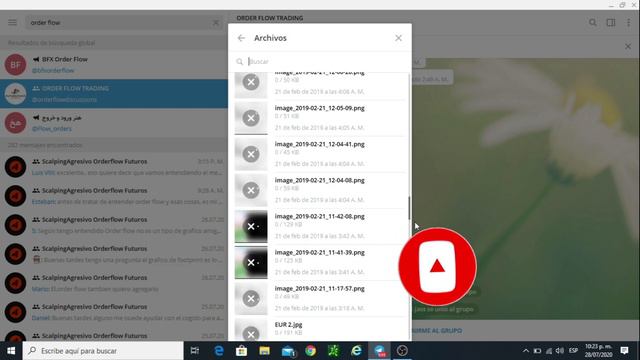Toggle the chat info side panel

point(611,22)
